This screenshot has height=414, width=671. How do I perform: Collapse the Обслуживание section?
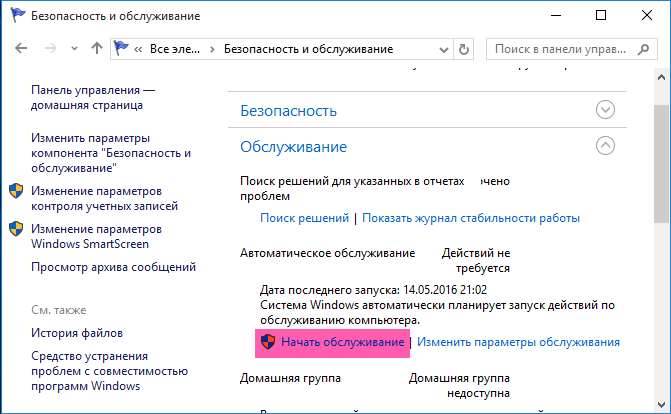pos(604,146)
